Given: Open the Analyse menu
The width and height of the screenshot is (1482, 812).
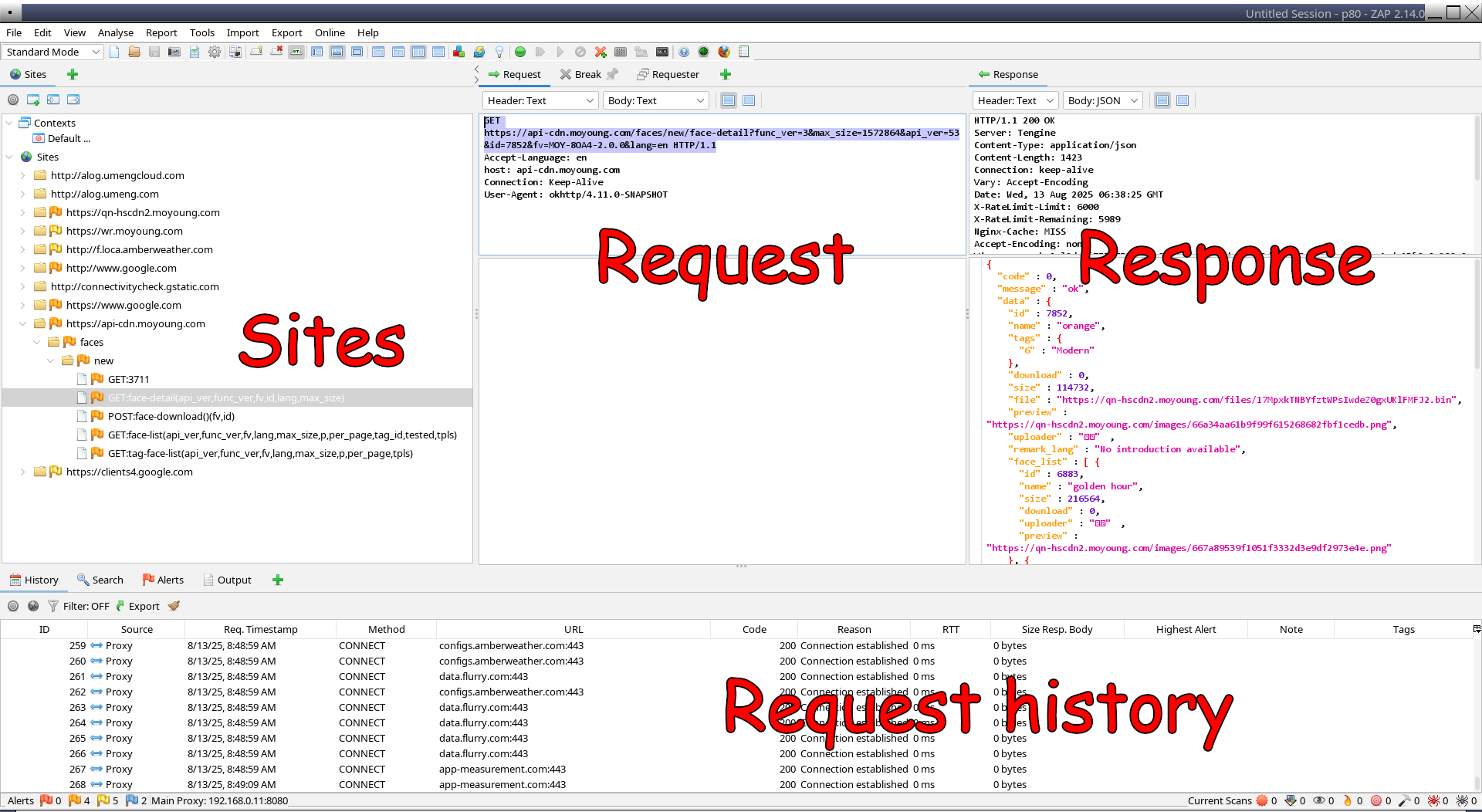Looking at the screenshot, I should 115,32.
